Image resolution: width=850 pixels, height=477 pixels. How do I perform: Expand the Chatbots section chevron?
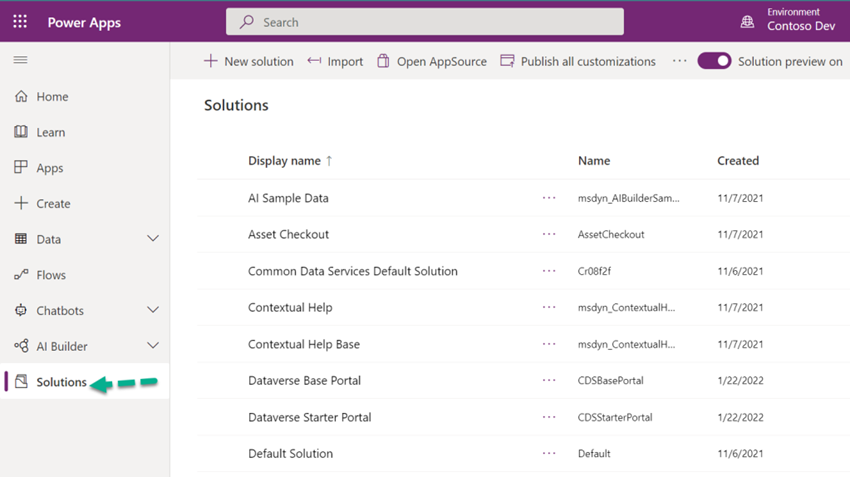click(153, 310)
